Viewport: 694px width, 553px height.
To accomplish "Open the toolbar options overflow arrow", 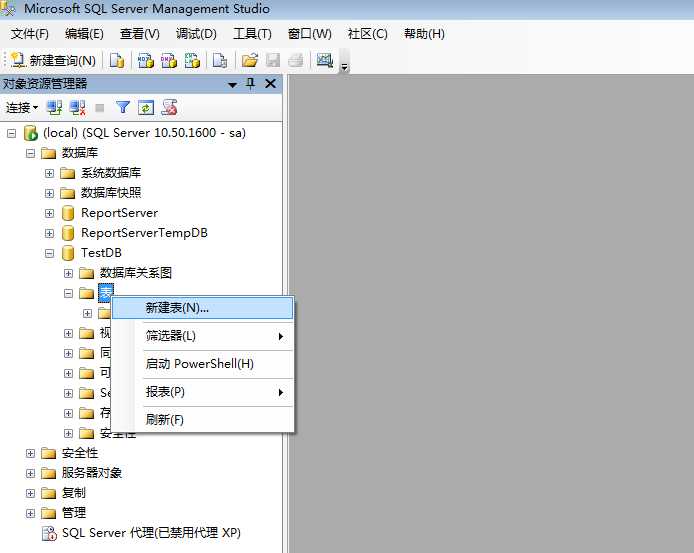I will point(344,67).
